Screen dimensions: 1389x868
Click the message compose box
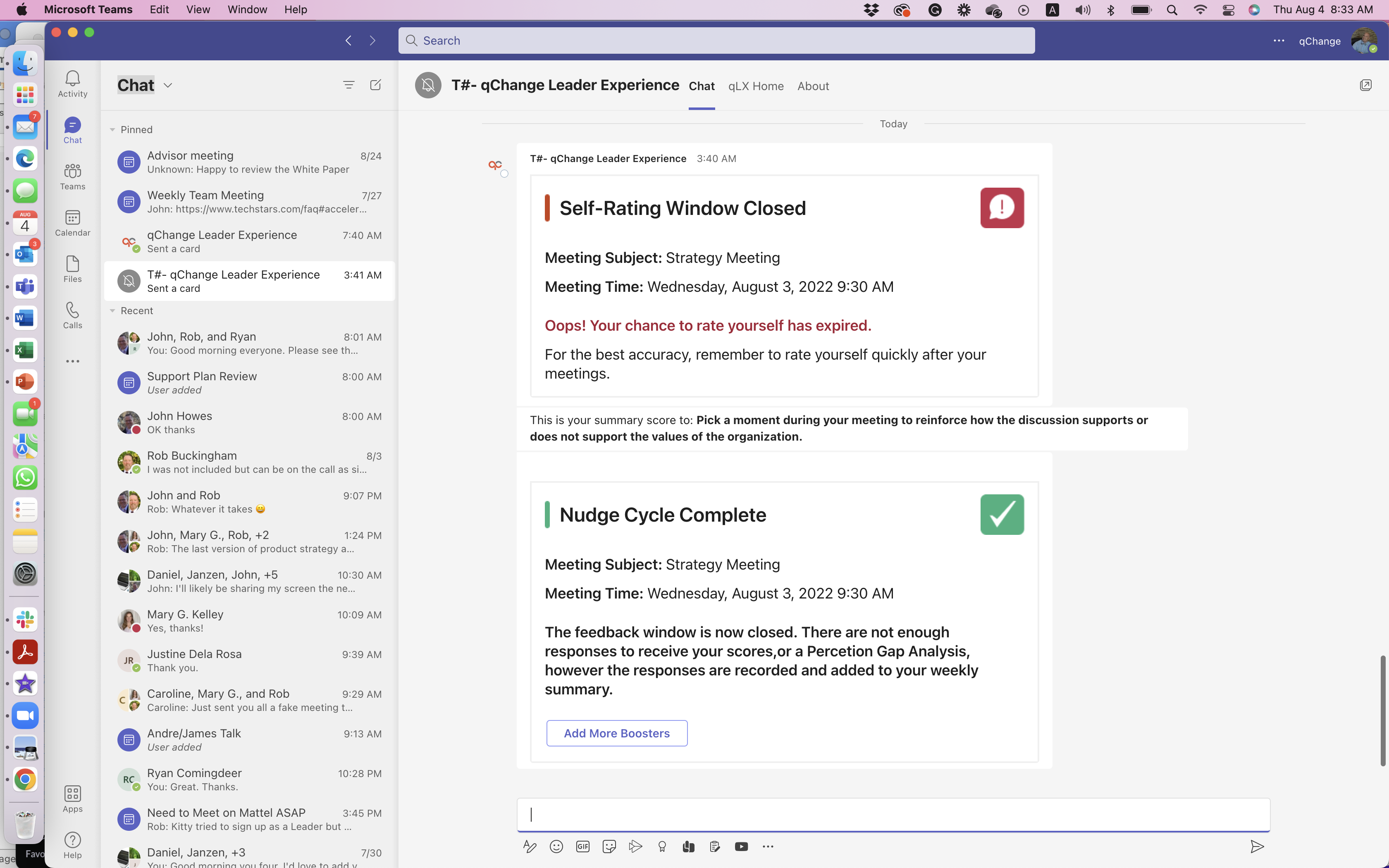893,814
